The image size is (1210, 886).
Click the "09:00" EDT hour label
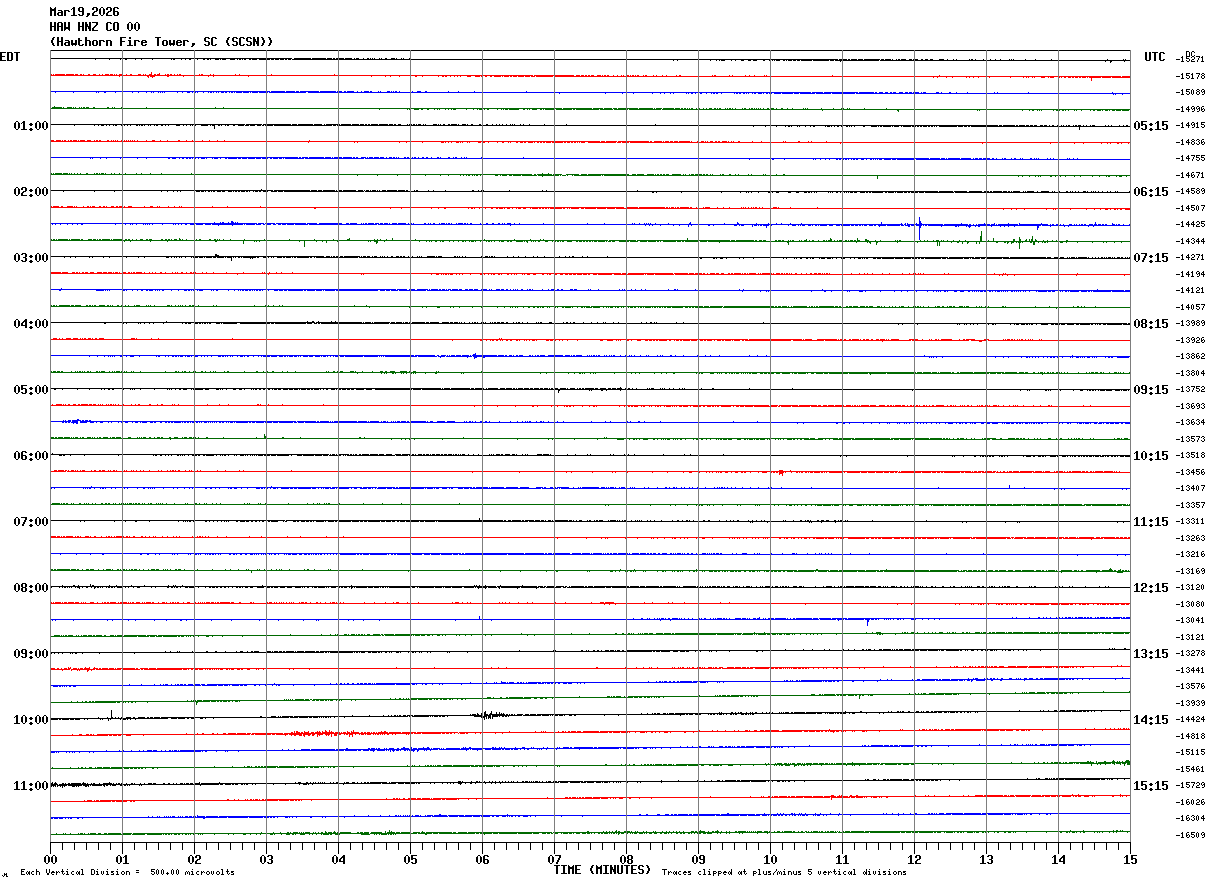click(x=31, y=654)
